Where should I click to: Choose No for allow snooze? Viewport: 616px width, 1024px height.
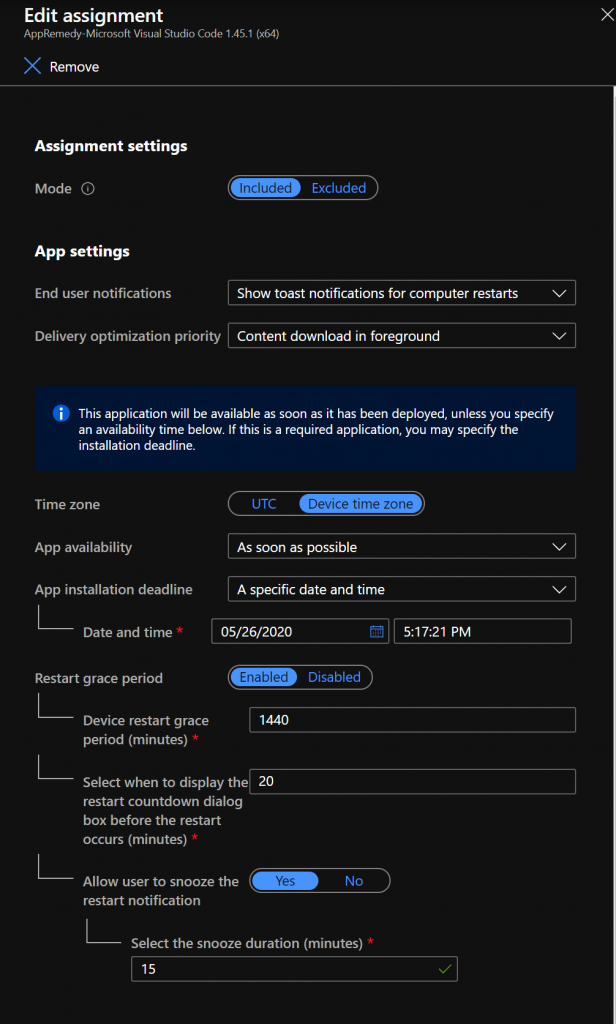point(353,881)
